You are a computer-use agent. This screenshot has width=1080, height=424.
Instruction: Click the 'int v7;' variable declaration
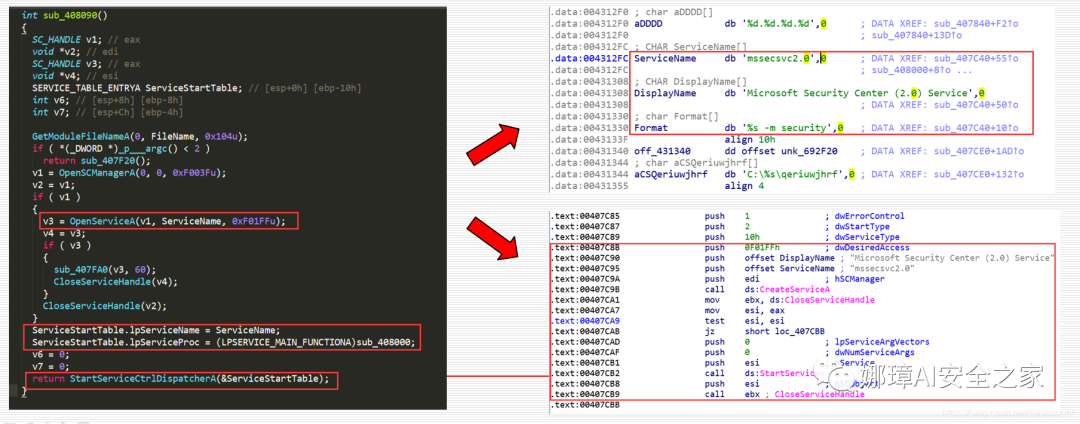click(107, 114)
